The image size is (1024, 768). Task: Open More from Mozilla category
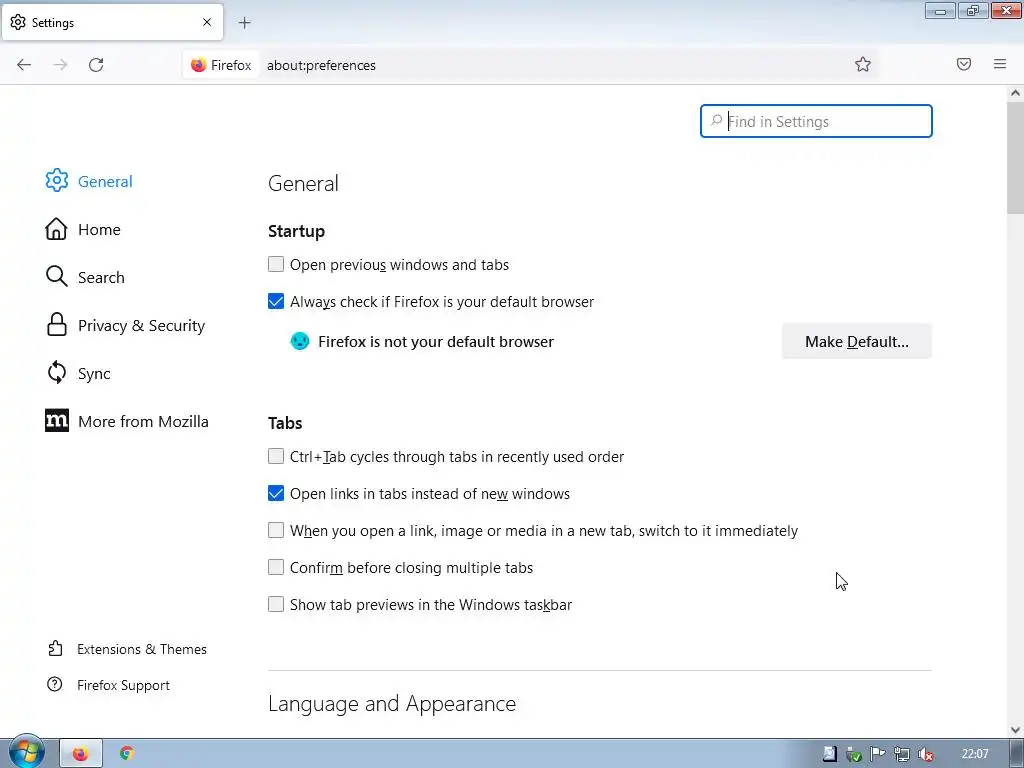tap(143, 421)
